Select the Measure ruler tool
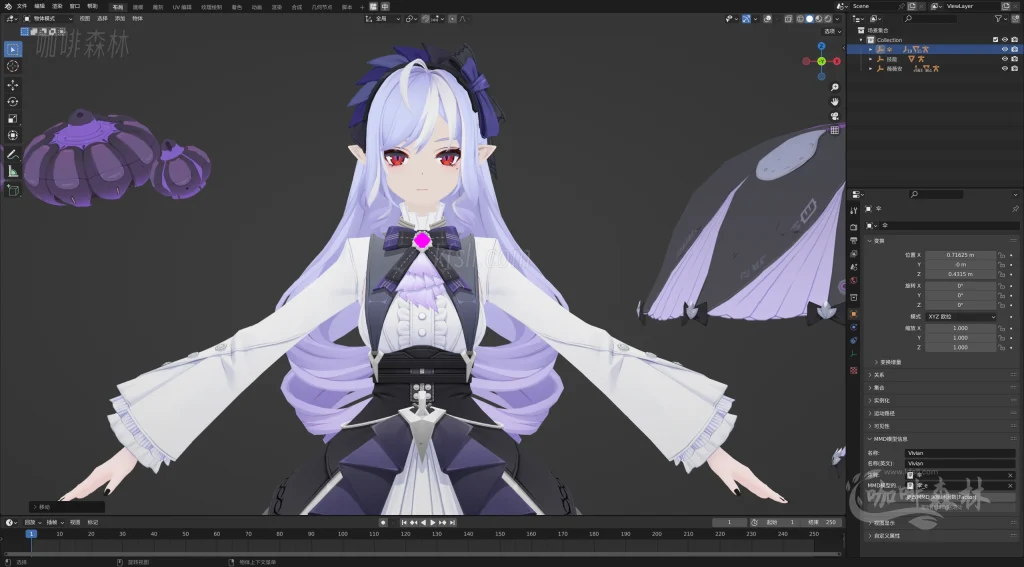The image size is (1024, 567). point(12,171)
